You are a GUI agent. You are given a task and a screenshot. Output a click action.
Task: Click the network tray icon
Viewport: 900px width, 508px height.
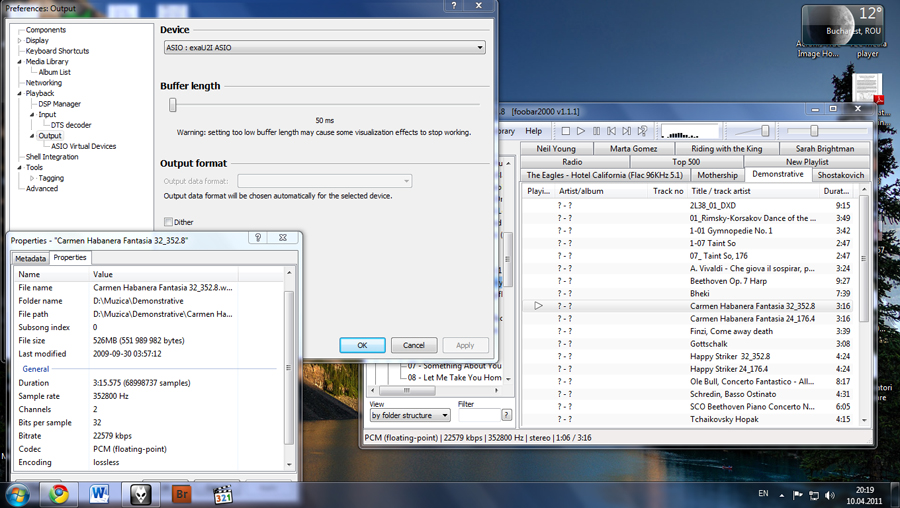click(x=814, y=495)
